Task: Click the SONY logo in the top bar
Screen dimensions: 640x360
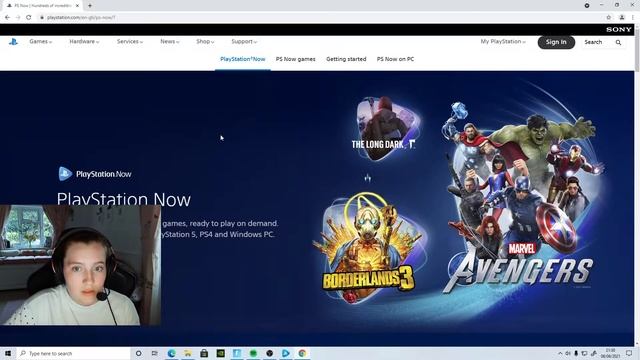Action: click(618, 29)
